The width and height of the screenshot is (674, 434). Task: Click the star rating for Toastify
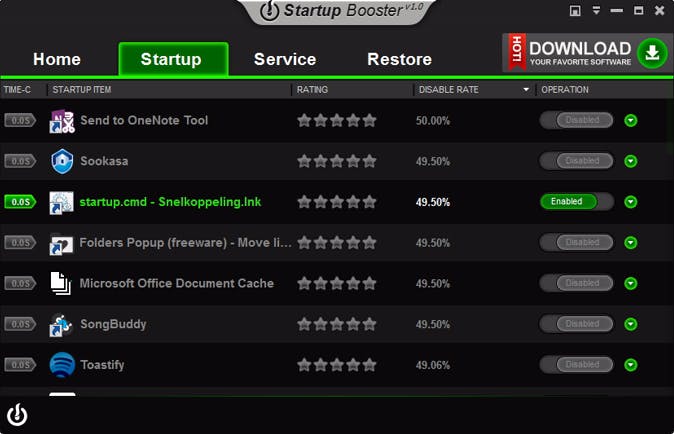[337, 365]
